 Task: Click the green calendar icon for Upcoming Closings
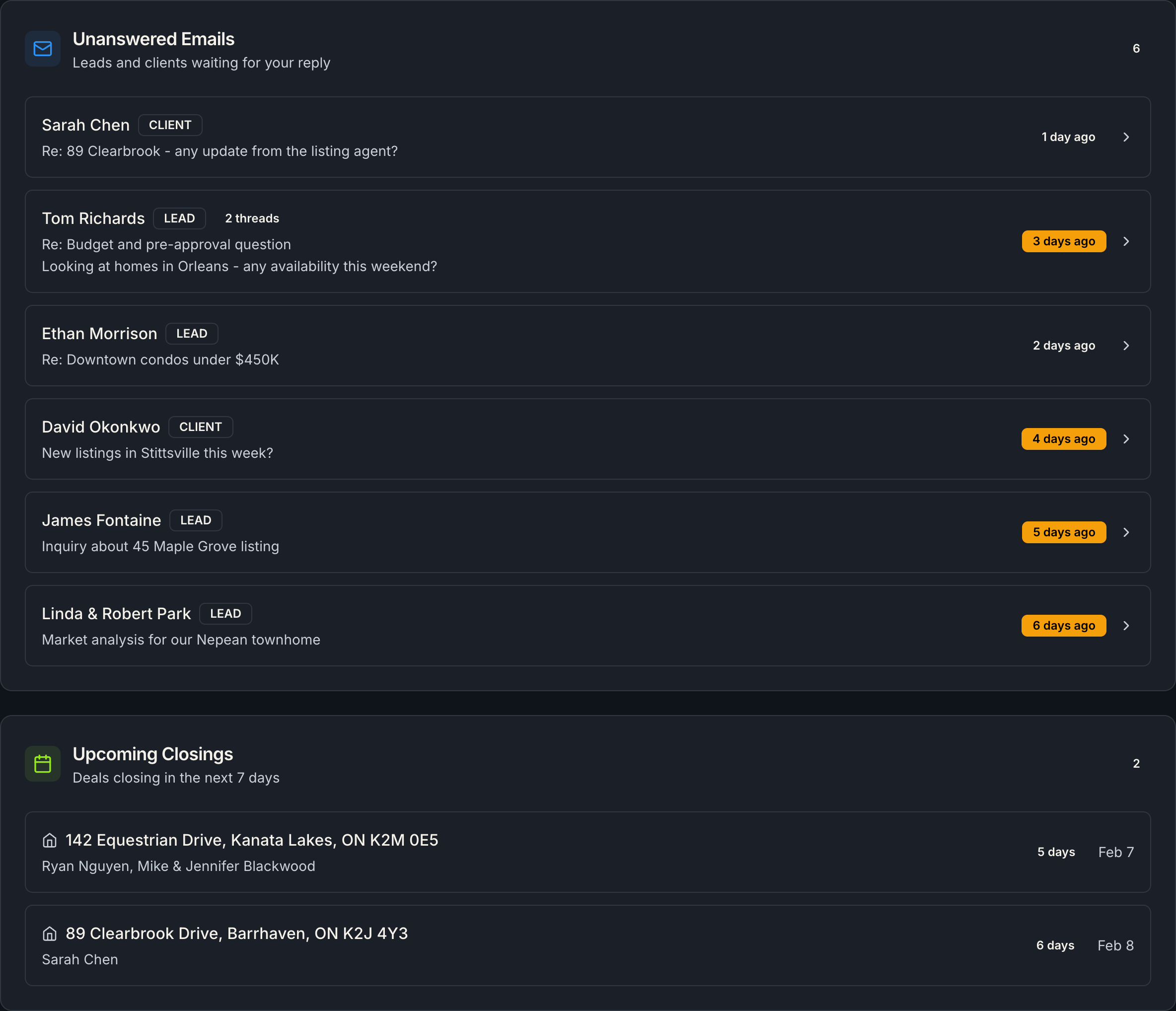coord(43,764)
